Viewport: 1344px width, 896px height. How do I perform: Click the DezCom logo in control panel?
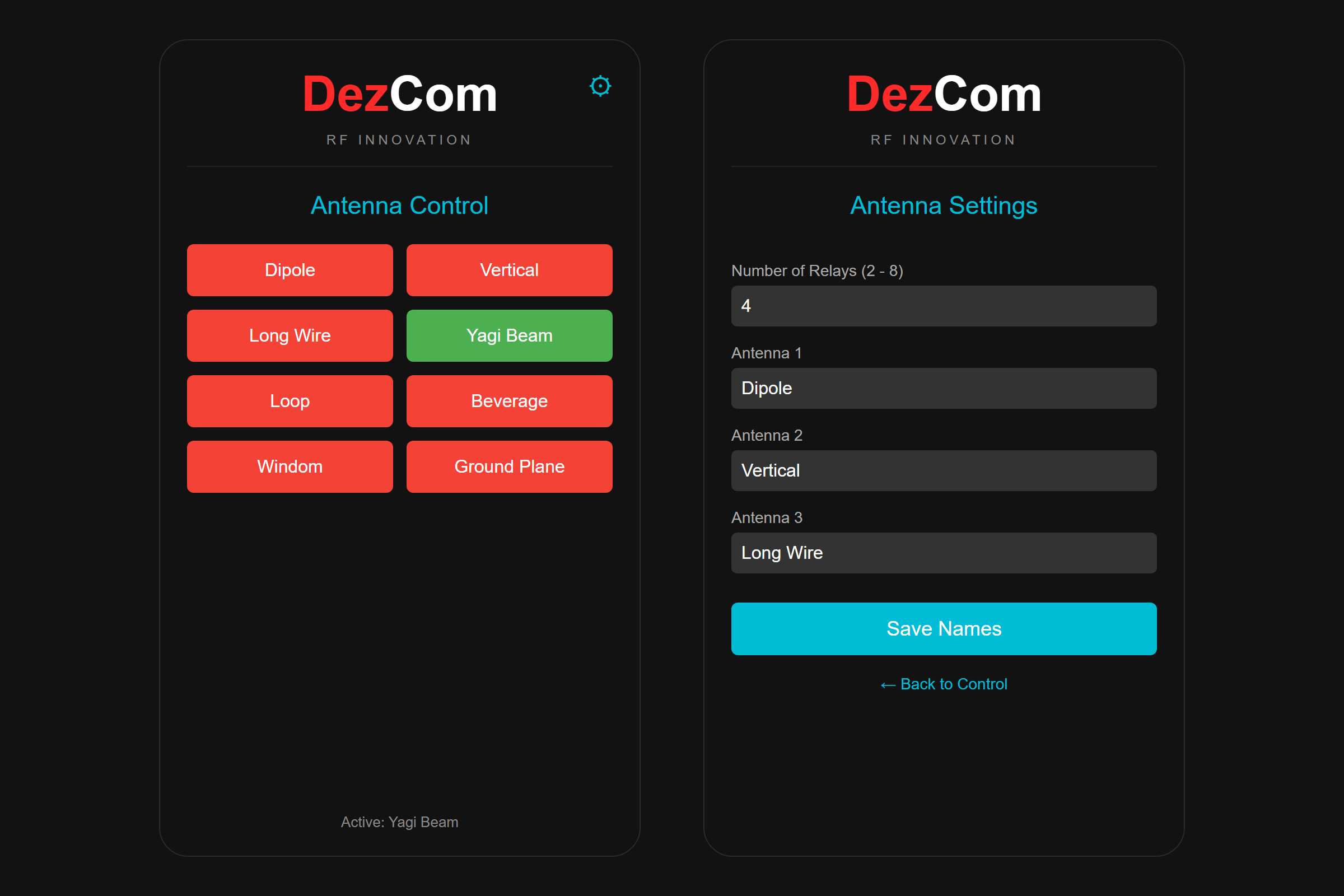pos(399,94)
